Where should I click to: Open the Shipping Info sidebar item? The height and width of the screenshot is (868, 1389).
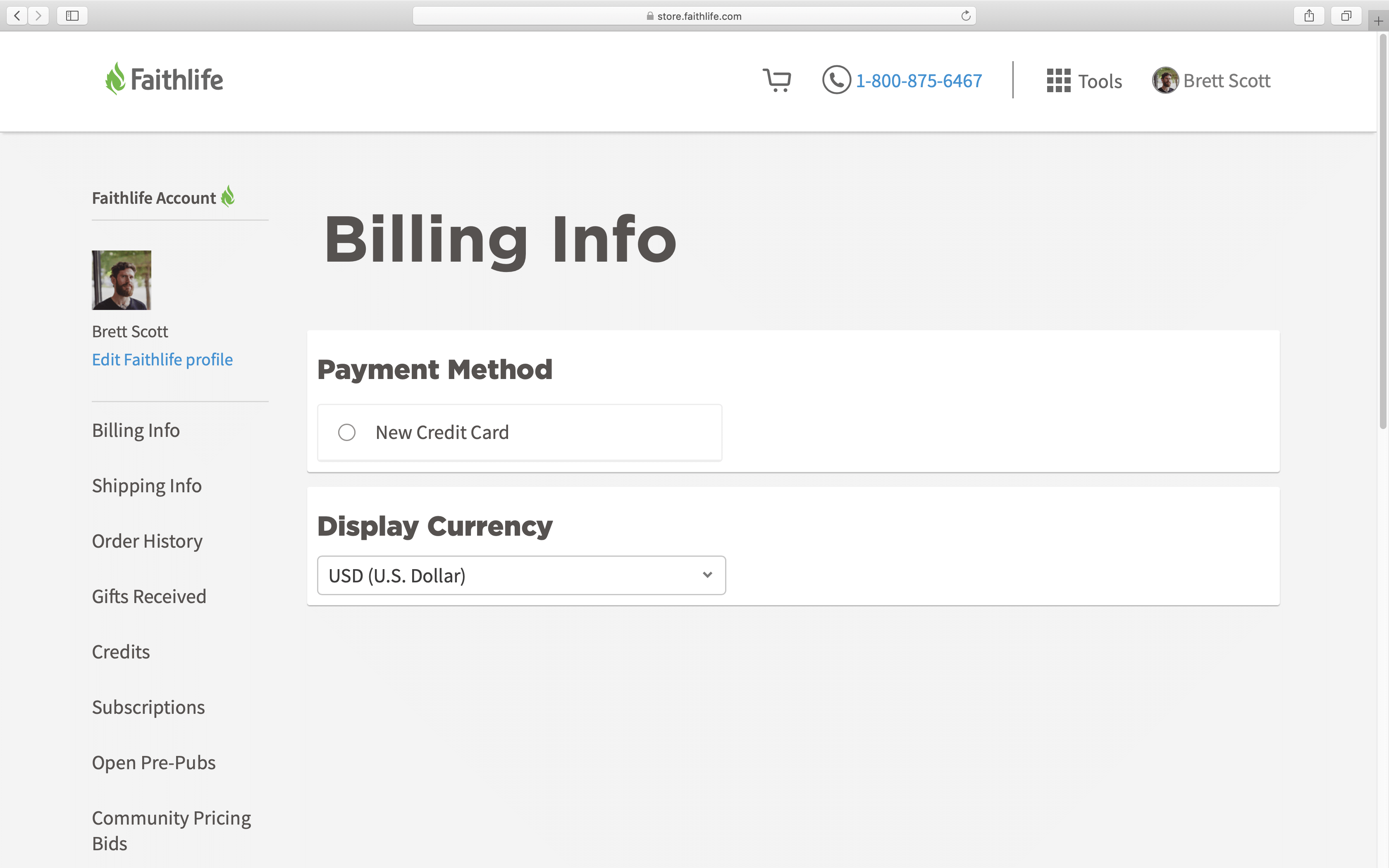[x=146, y=486]
